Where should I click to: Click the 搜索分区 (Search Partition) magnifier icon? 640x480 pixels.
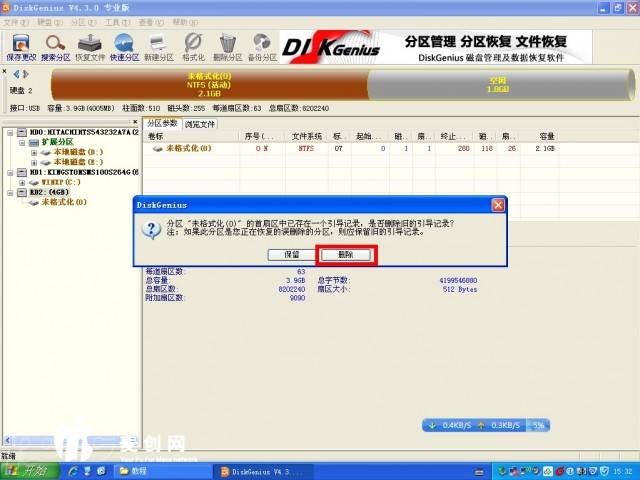point(56,46)
